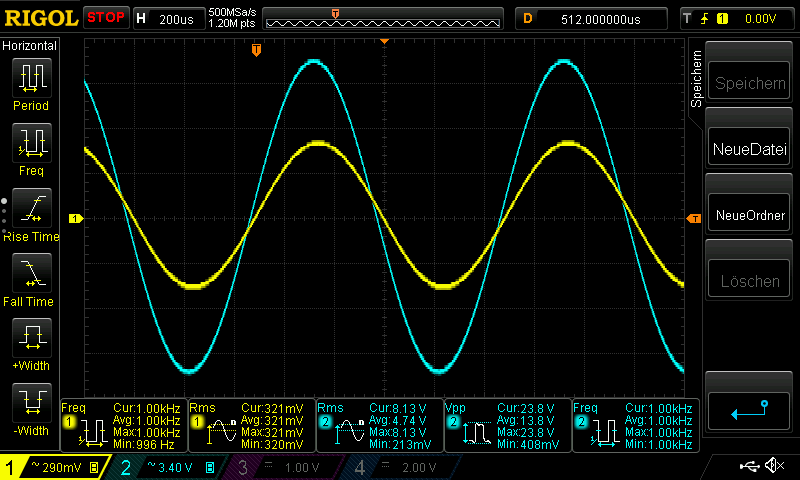800x480 pixels.
Task: Click channel 1 bandwidth limit B indicator
Action: pyautogui.click(x=94, y=467)
